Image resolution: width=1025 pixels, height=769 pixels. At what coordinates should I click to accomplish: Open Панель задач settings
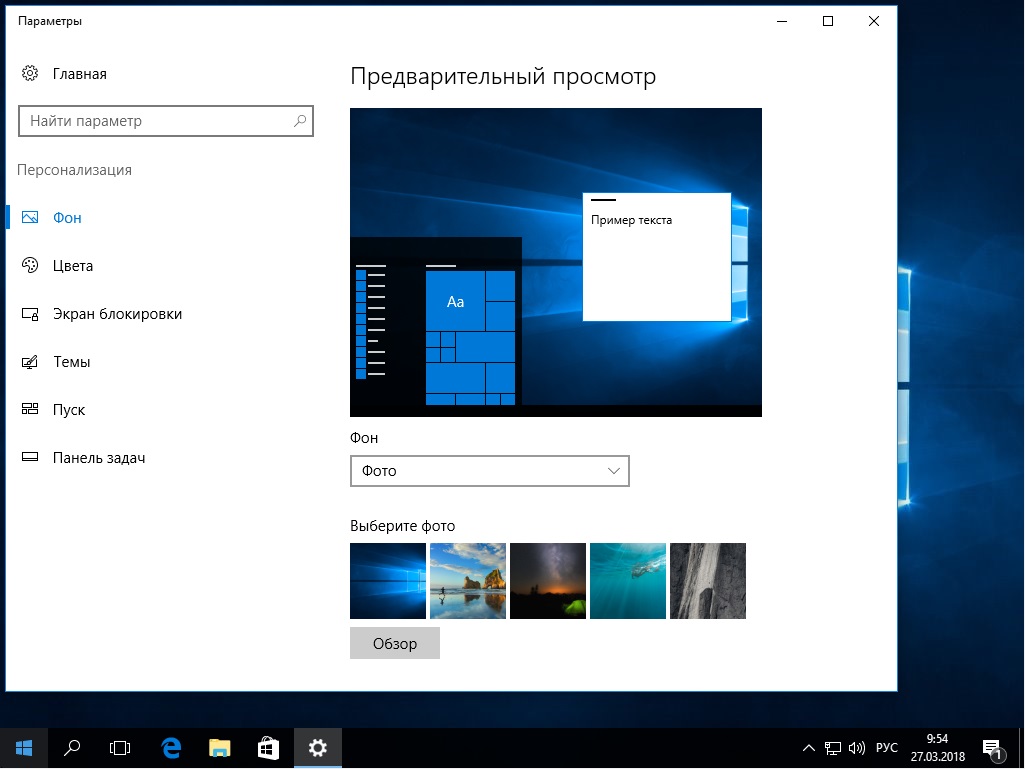(98, 458)
